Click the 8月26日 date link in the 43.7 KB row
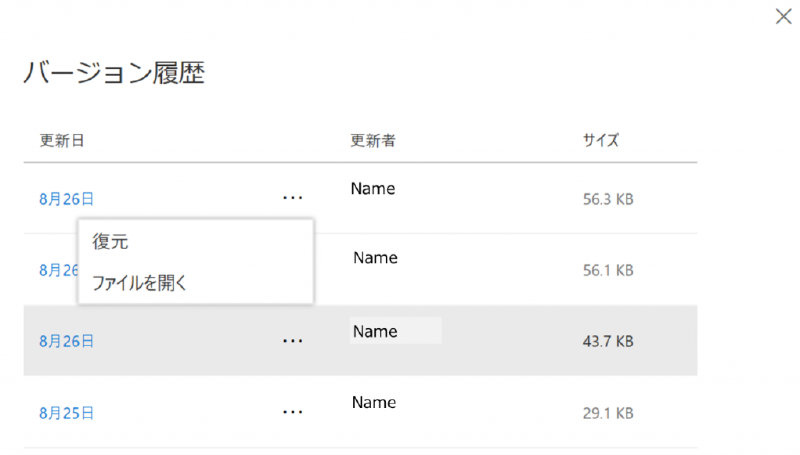Viewport: 800px width, 455px height. (67, 341)
